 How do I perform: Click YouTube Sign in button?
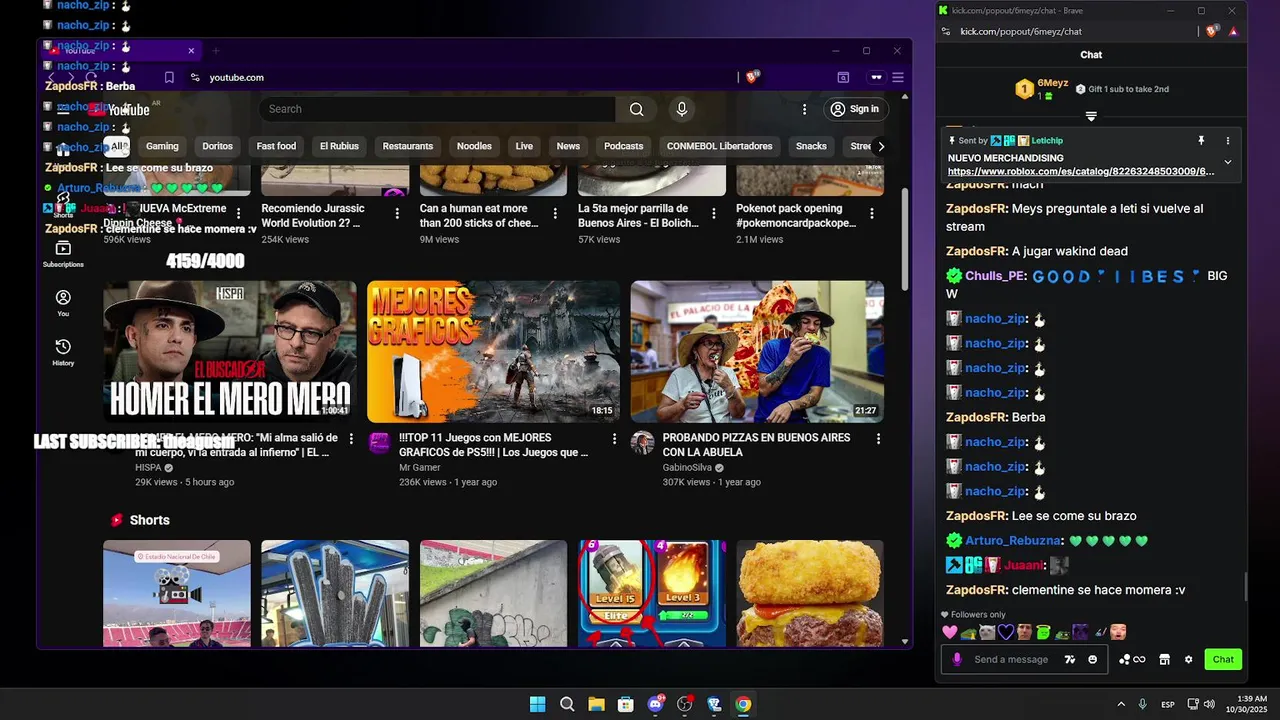coord(855,109)
